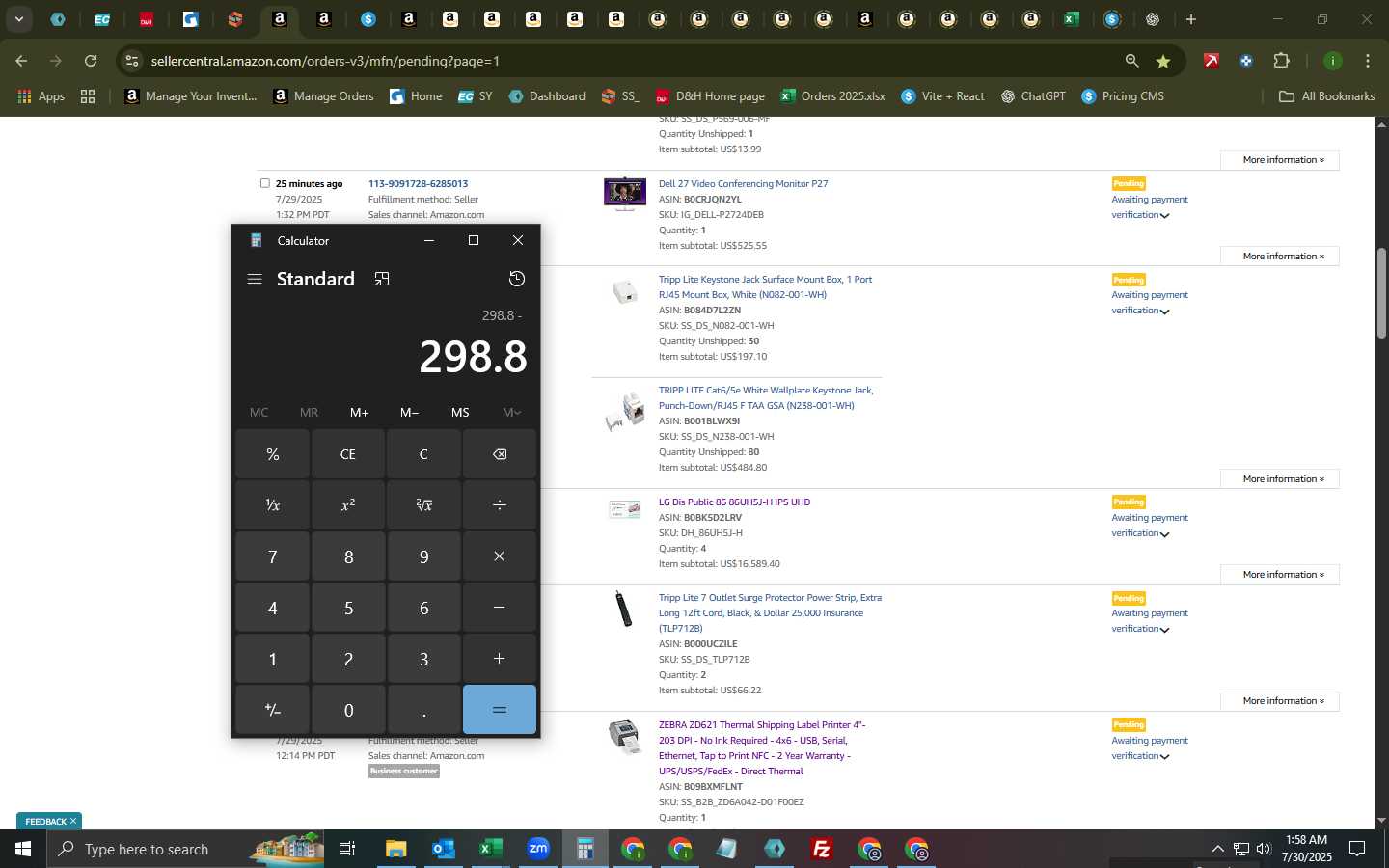
Task: Open Pricing CMS bookmark
Action: (1123, 95)
